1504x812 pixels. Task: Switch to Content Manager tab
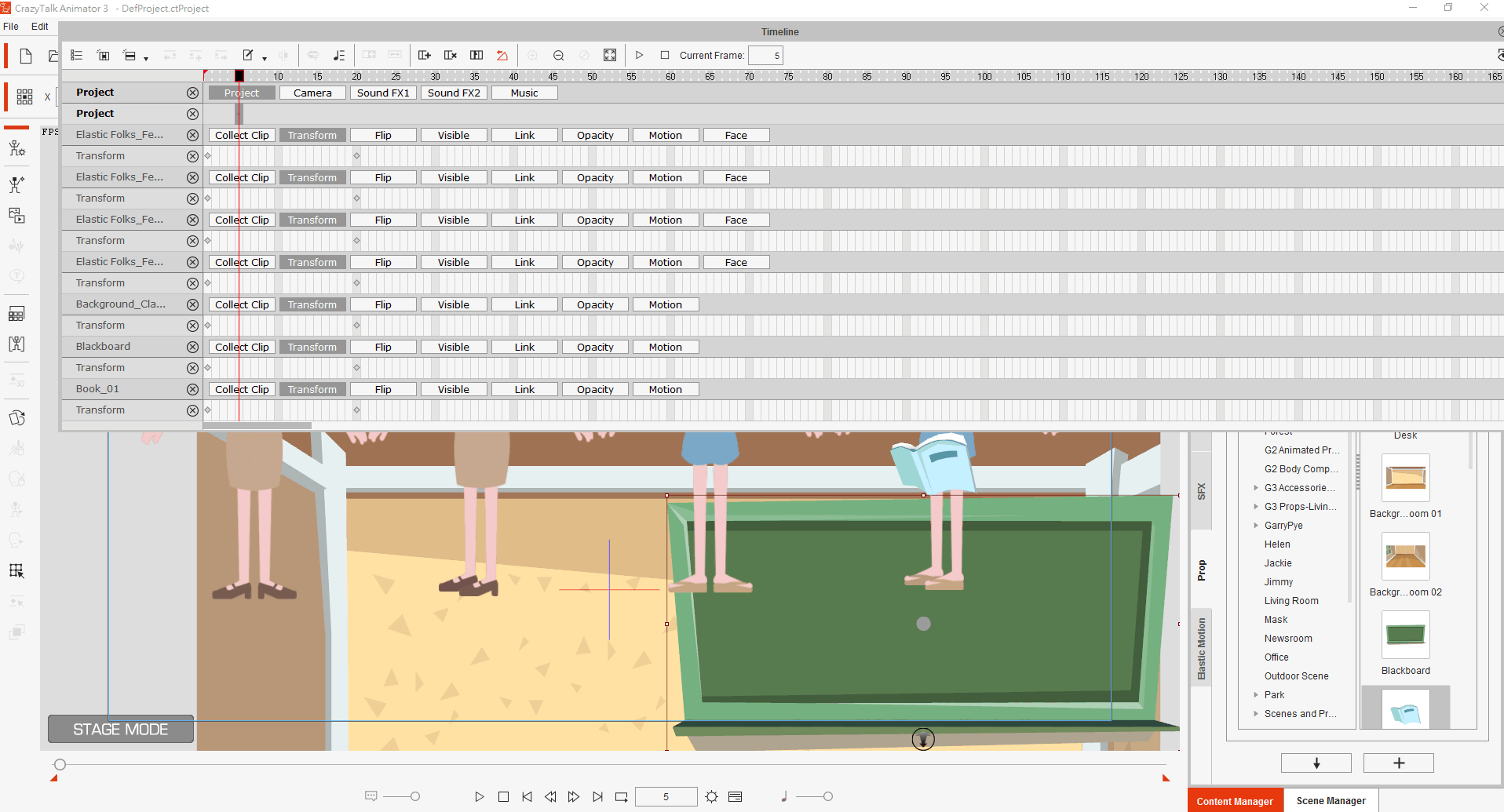point(1235,801)
